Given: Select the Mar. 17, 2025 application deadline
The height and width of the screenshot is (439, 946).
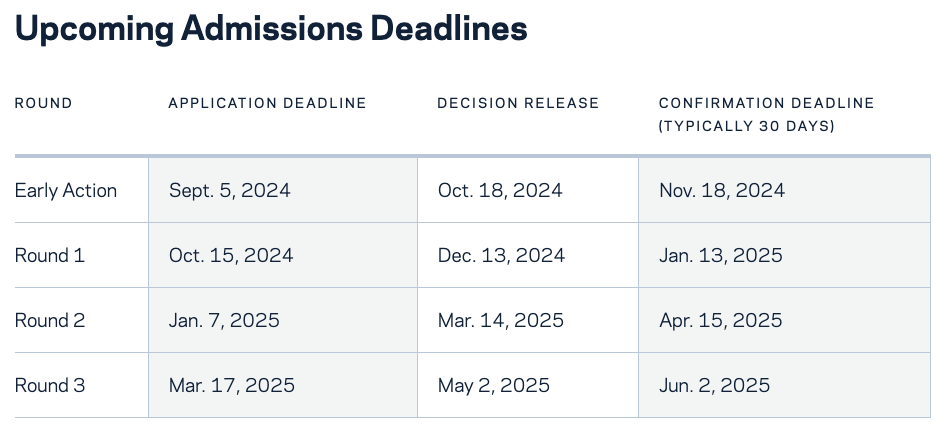Looking at the screenshot, I should point(232,385).
